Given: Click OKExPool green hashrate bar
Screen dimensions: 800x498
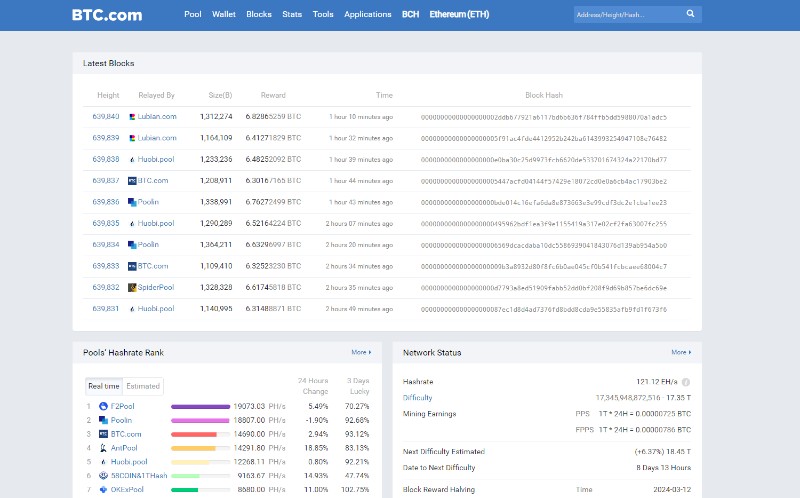Looking at the screenshot, I should point(185,490).
